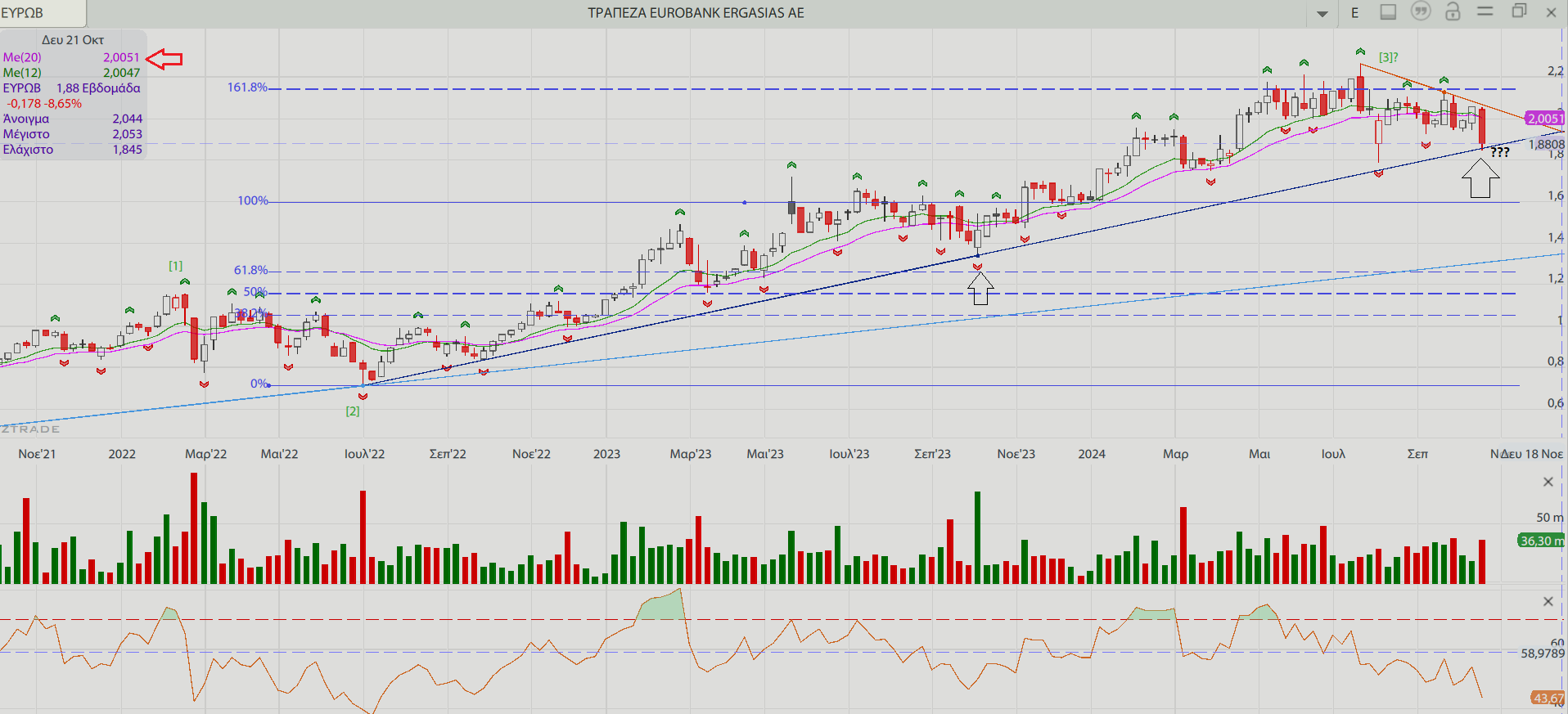Select the green 36,30 m volume tag

tap(1541, 541)
